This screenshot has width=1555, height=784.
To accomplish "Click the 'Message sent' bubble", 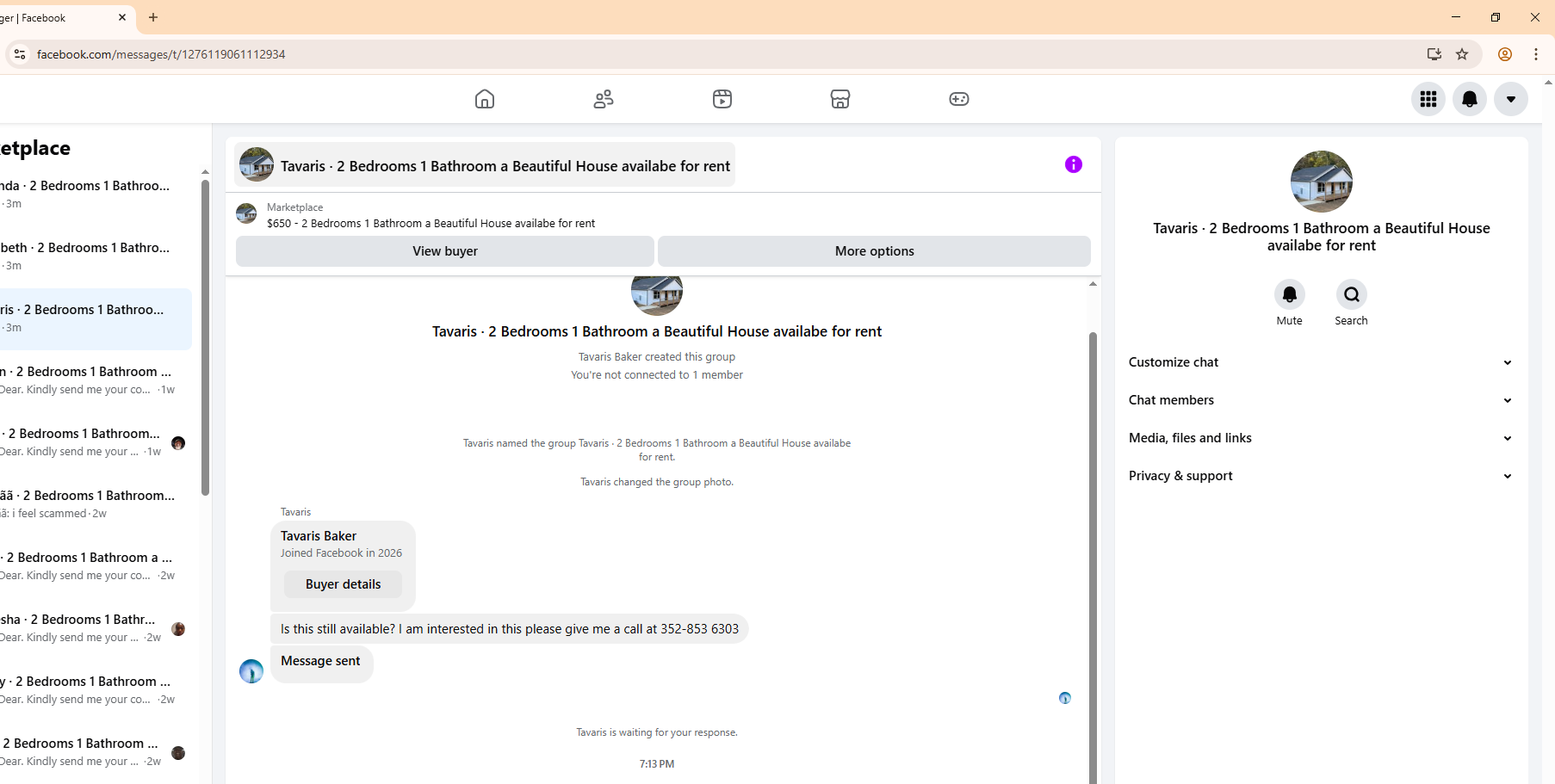I will pos(321,663).
